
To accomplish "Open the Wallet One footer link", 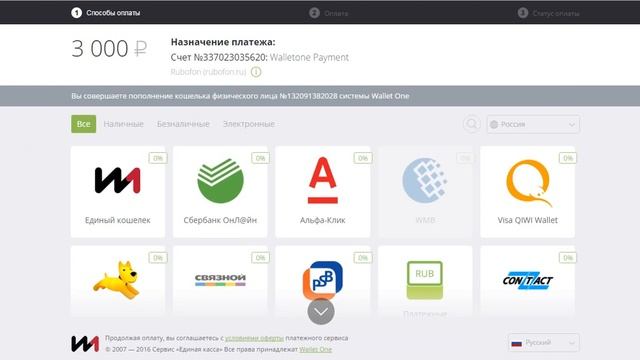I will coord(316,349).
